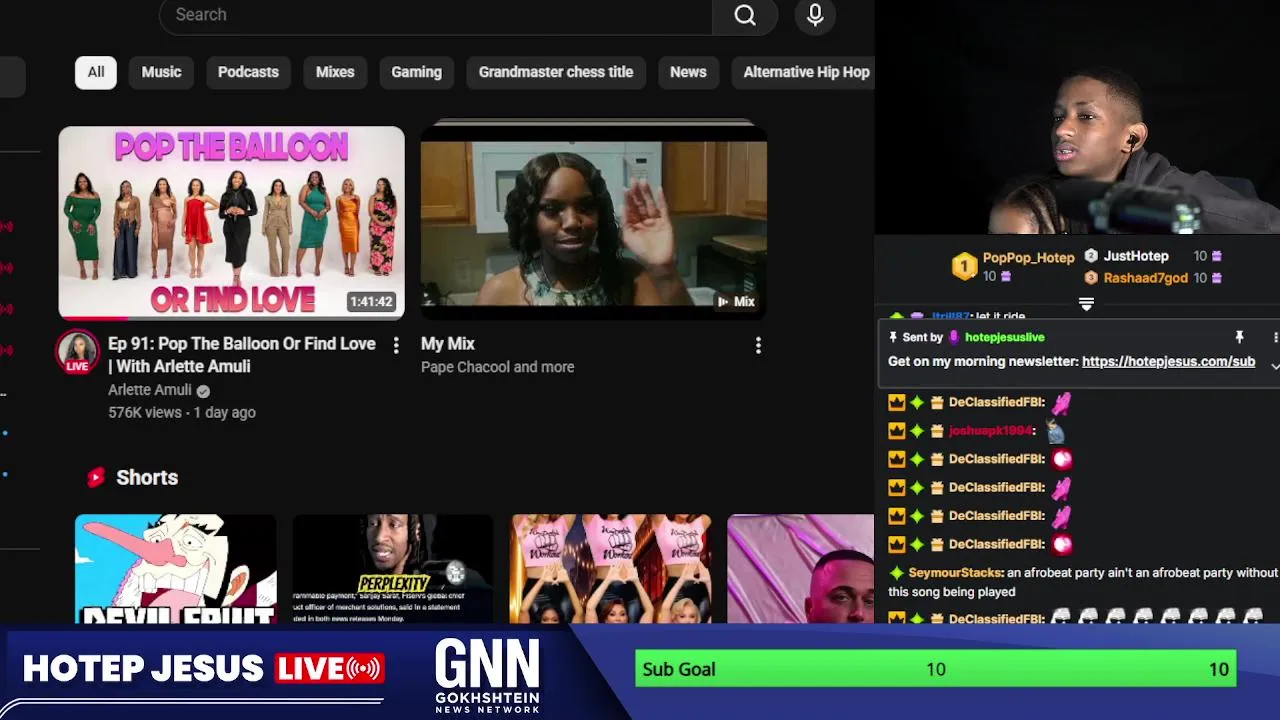Open the Perplexity Short thumbnail
Viewport: 1280px width, 720px height.
393,568
